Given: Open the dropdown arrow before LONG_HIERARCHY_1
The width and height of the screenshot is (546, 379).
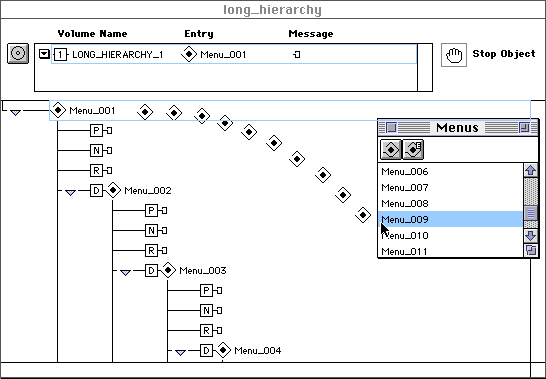Looking at the screenshot, I should (x=44, y=54).
